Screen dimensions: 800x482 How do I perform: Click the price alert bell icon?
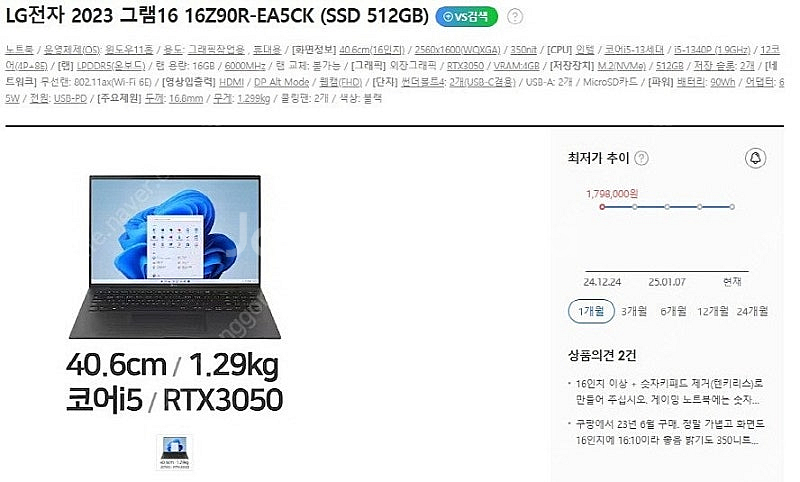pos(755,158)
